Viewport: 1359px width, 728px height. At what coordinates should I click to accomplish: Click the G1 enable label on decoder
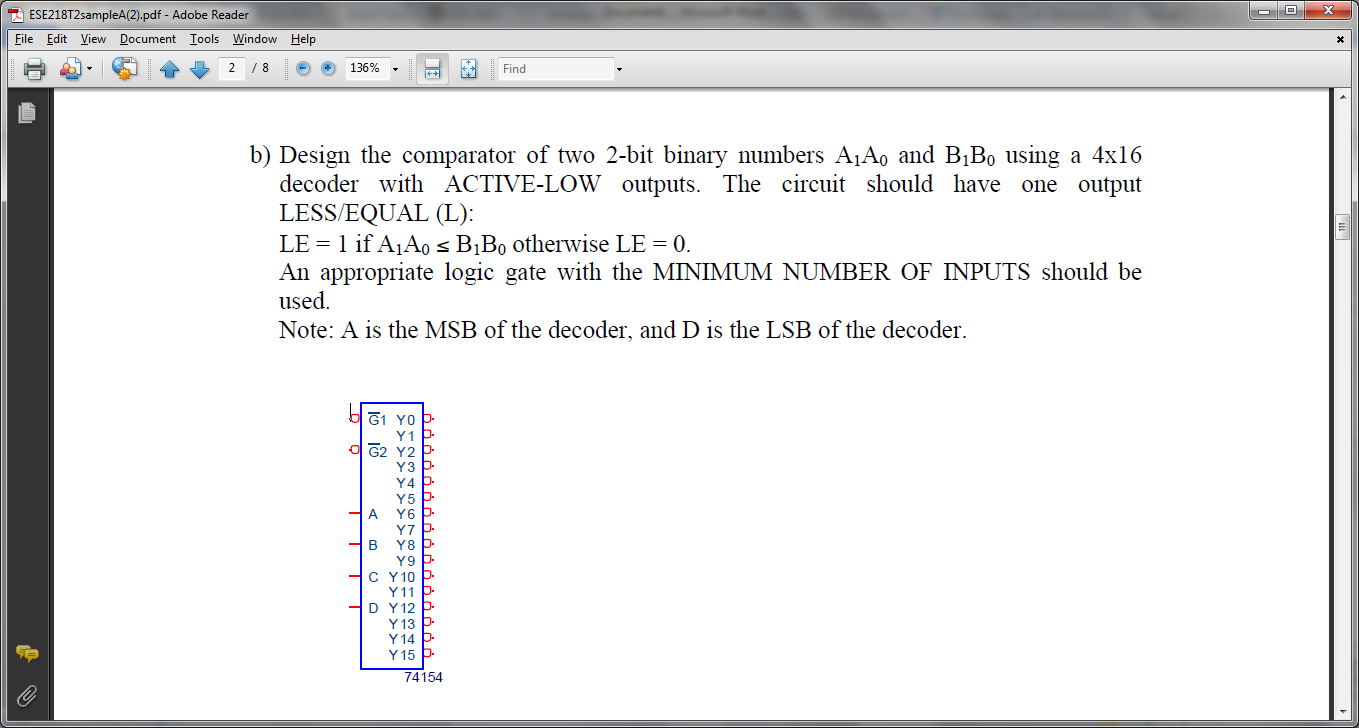(377, 420)
